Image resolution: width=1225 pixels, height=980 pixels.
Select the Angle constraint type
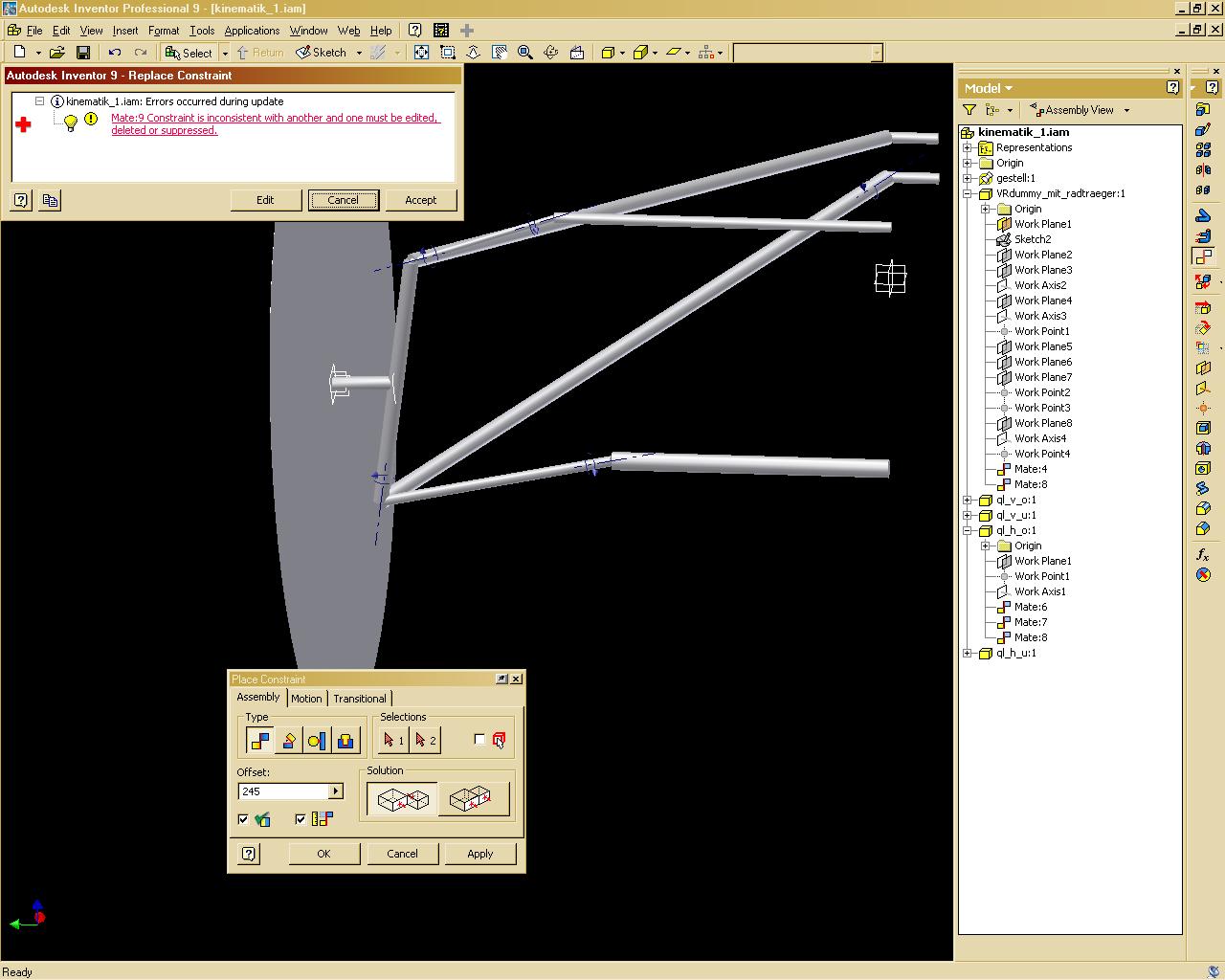[x=288, y=740]
